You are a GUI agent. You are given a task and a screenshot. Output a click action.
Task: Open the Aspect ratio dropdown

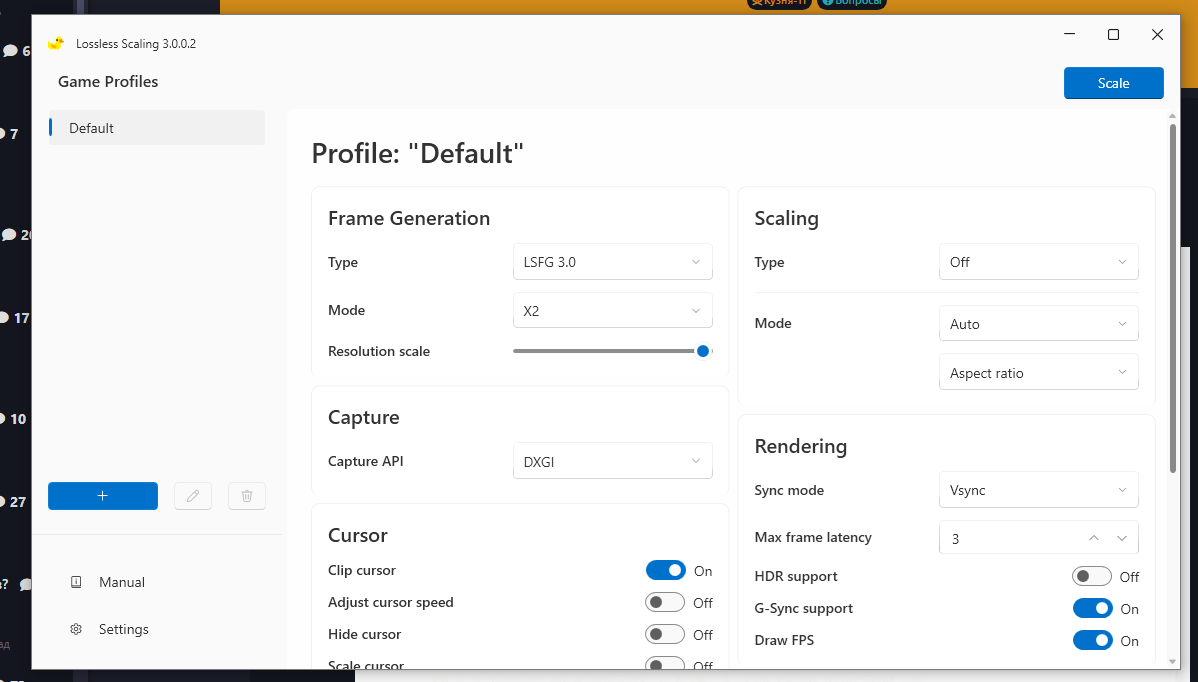(x=1038, y=372)
